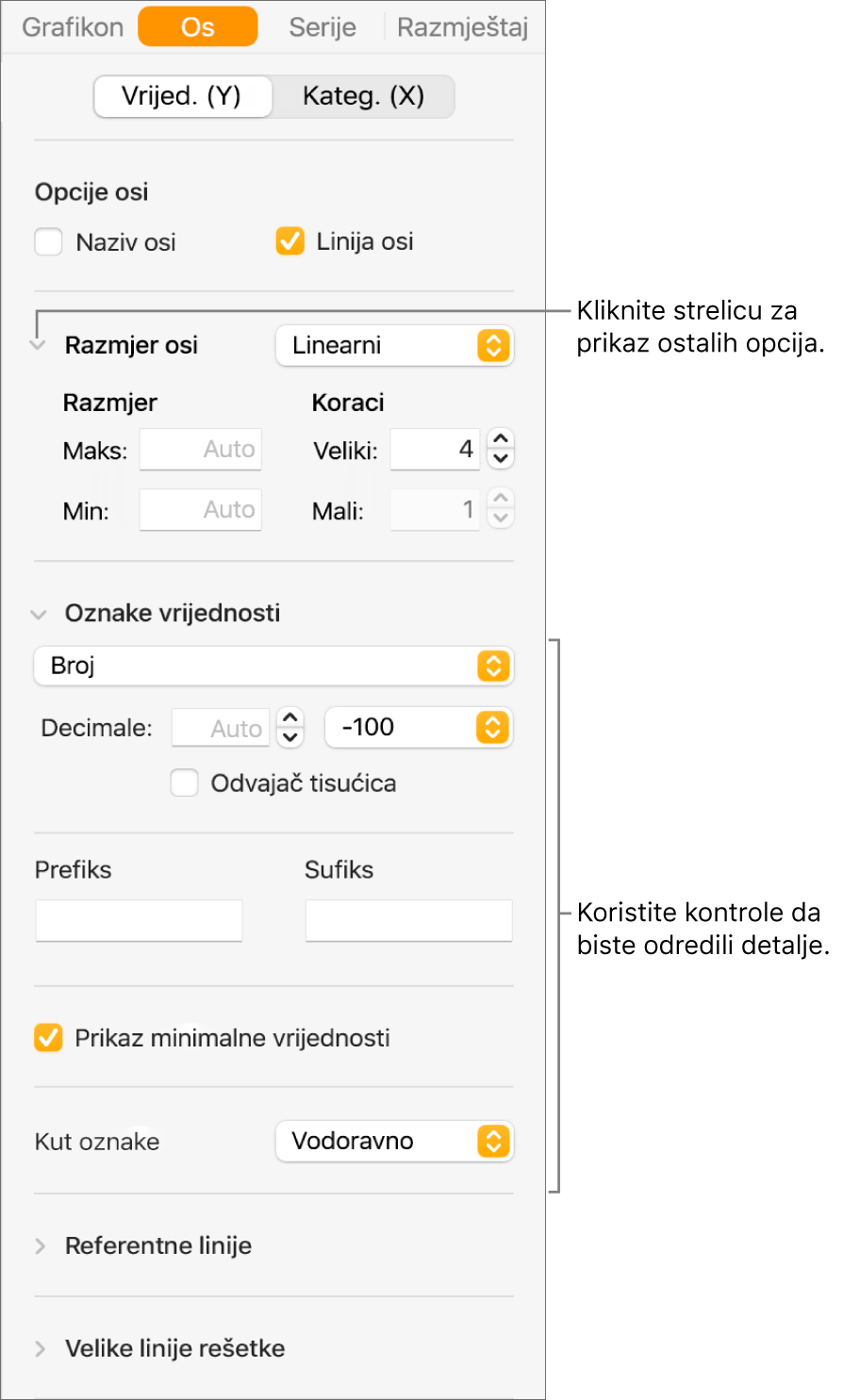
Task: Click the Veliki steps value field
Action: pos(436,450)
